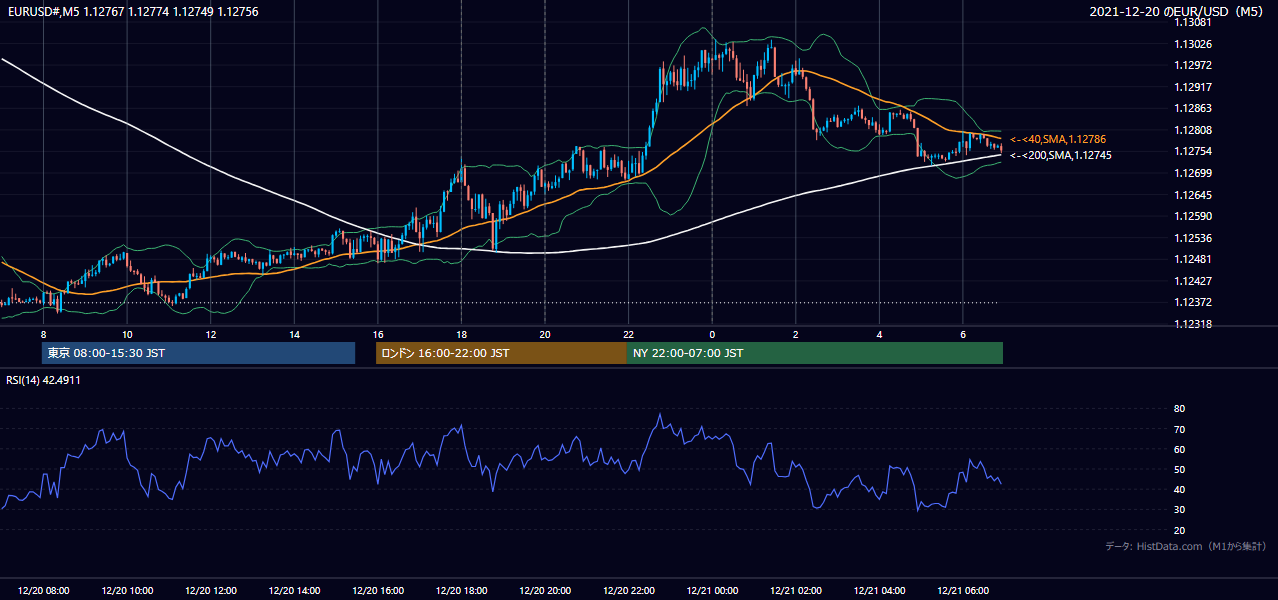Click price level 1.13026 on axis
This screenshot has height=600, width=1278.
(1193, 44)
